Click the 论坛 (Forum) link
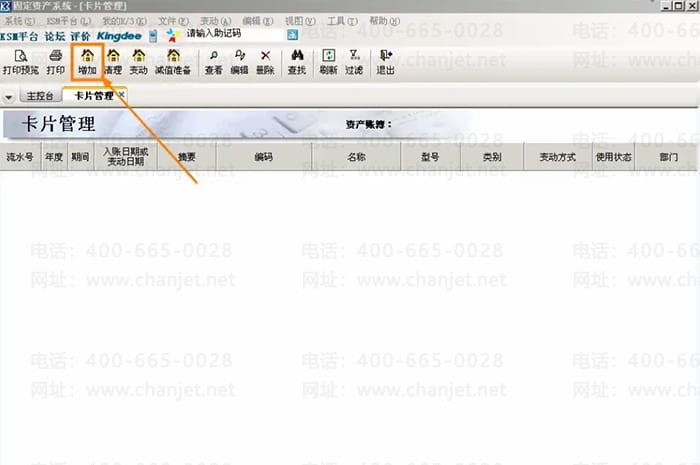Screen dimensions: 700x465 click(54, 34)
